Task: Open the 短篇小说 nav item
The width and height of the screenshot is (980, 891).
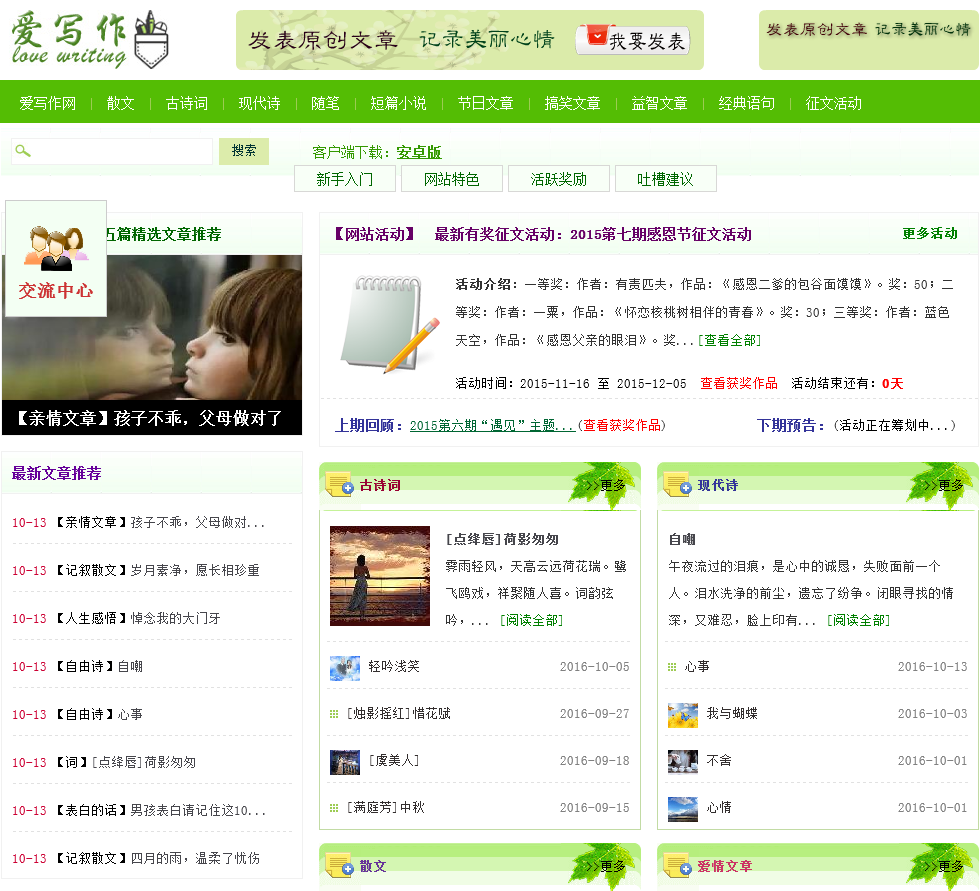Action: pyautogui.click(x=398, y=103)
